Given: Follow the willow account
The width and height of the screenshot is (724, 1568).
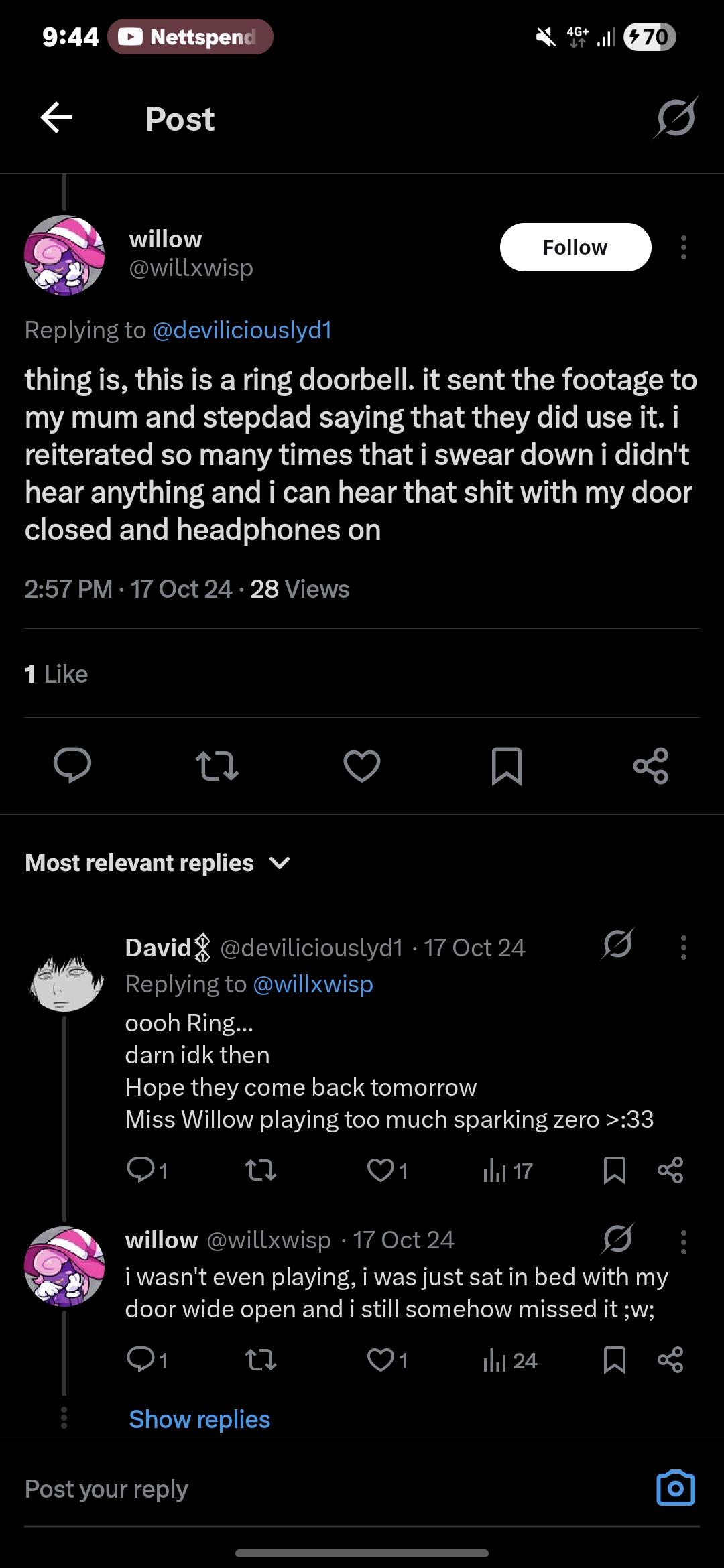Looking at the screenshot, I should click(x=575, y=247).
